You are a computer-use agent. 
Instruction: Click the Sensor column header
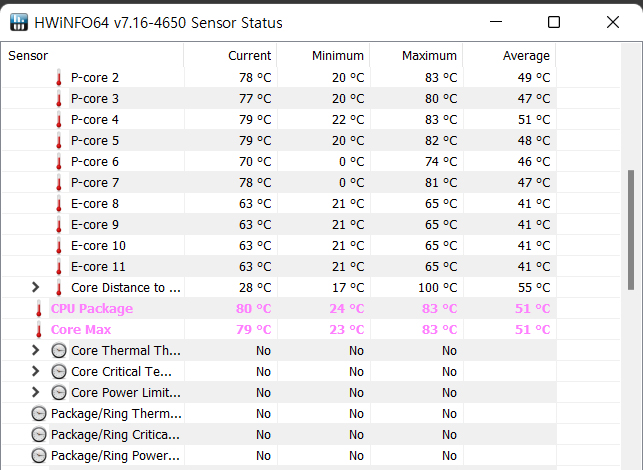pos(28,56)
